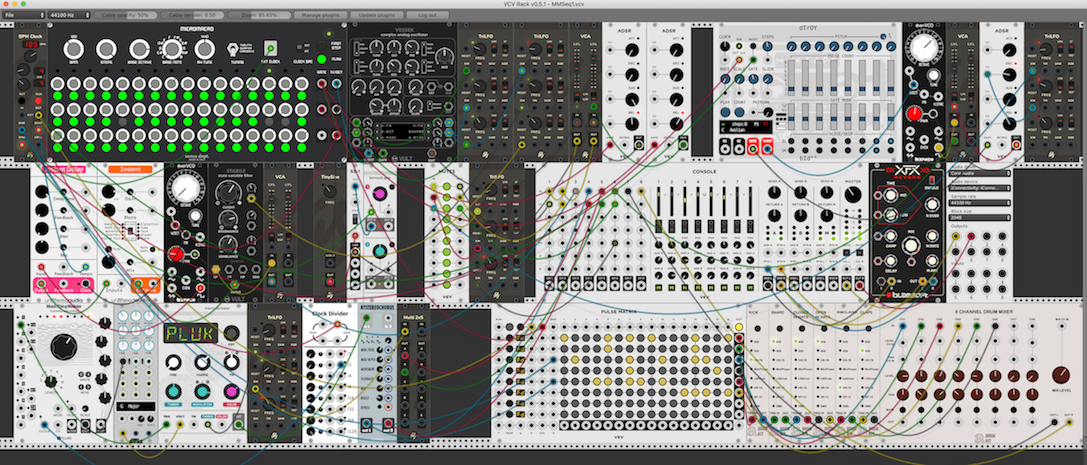
Task: Click the large evenVCO octave knob top row
Action: tap(923, 49)
